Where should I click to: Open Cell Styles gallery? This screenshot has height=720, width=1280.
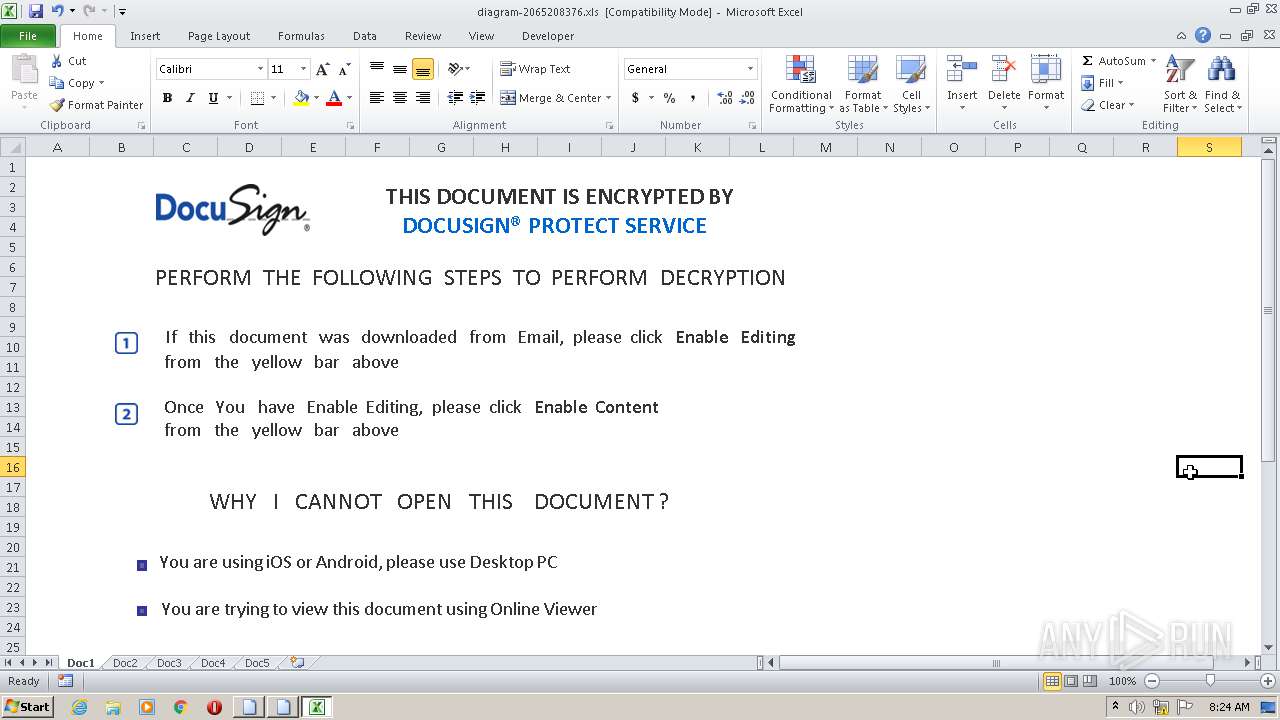point(911,85)
